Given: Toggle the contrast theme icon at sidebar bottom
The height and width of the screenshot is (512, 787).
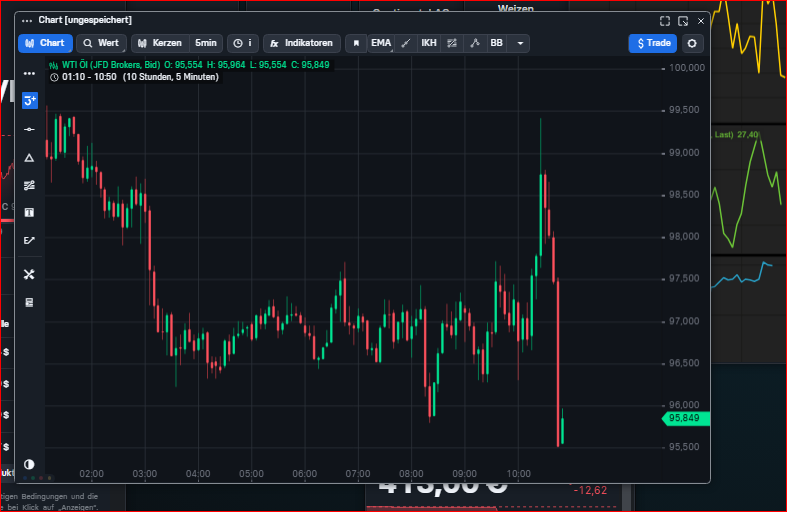Looking at the screenshot, I should [x=29, y=464].
